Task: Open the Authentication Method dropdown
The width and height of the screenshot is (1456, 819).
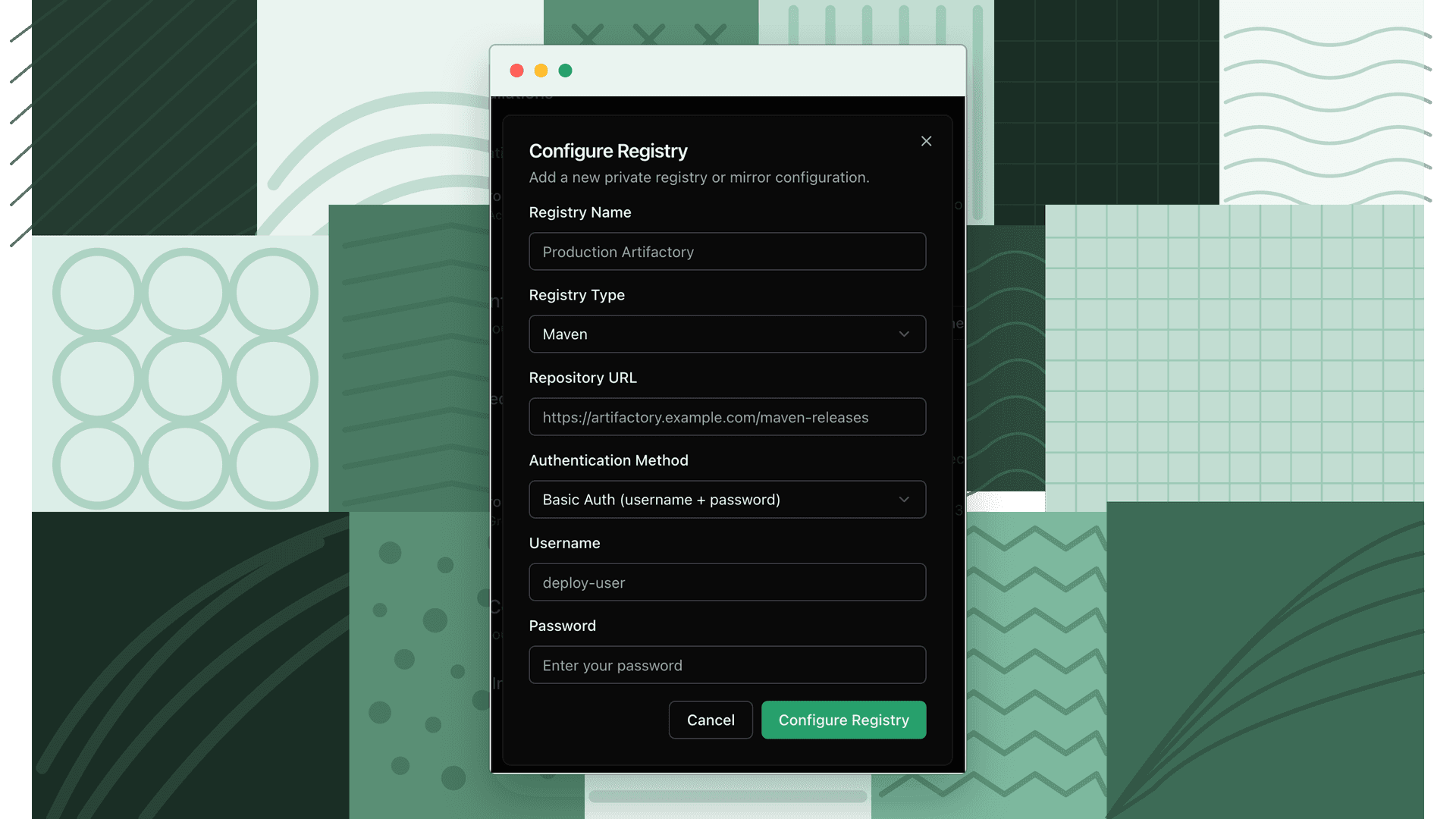Action: point(727,500)
